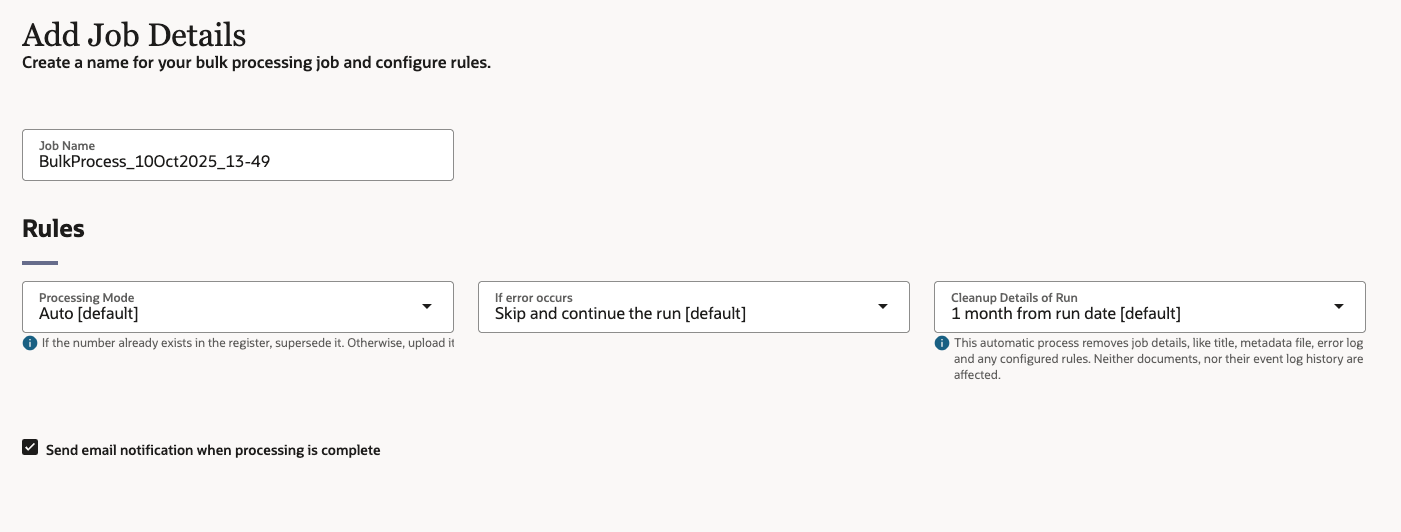The width and height of the screenshot is (1401, 532).
Task: Click 1 month from run date value
Action: point(1065,314)
